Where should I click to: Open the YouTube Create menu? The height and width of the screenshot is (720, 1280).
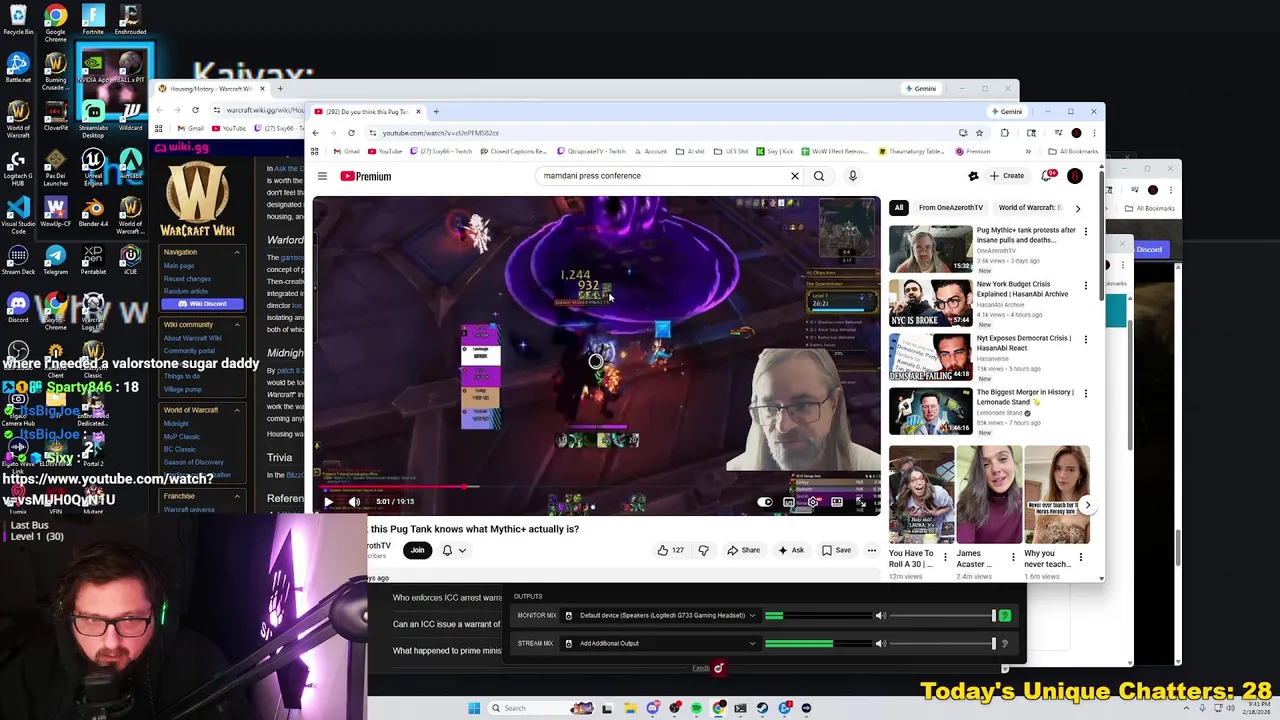[x=1007, y=176]
